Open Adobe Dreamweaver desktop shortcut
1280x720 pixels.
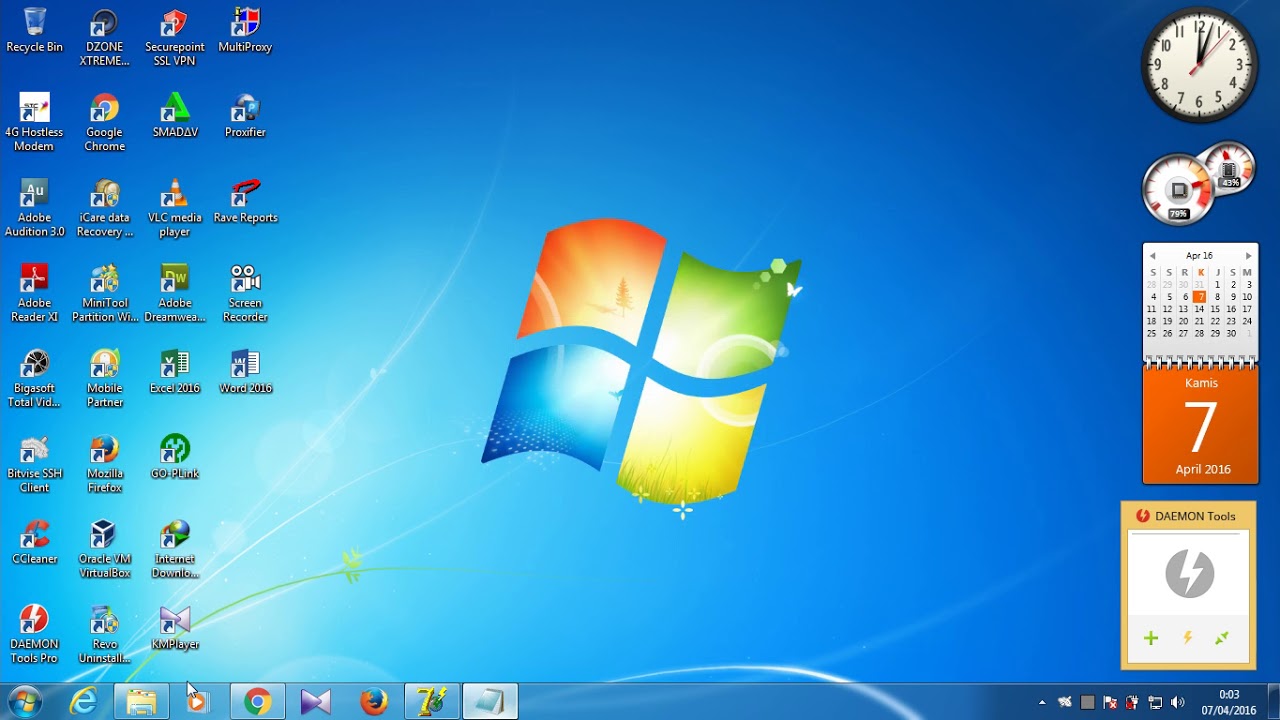tap(175, 293)
